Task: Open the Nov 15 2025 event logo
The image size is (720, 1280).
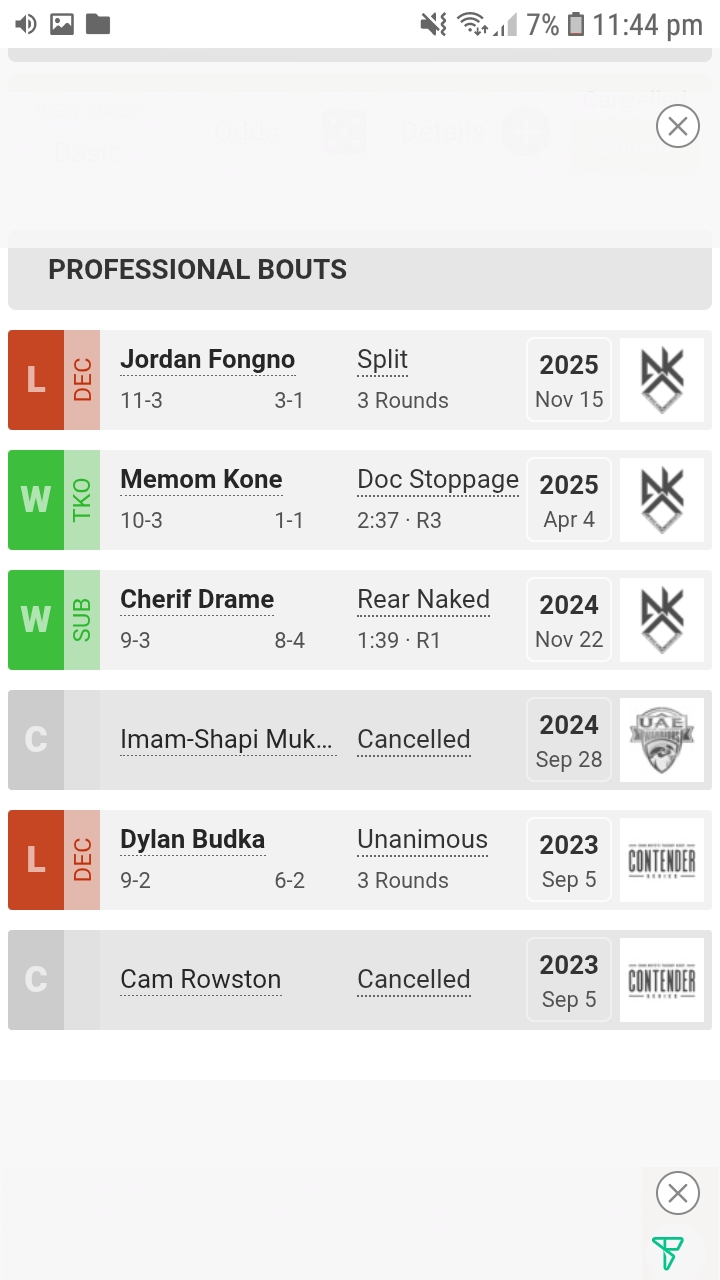Action: (x=662, y=380)
